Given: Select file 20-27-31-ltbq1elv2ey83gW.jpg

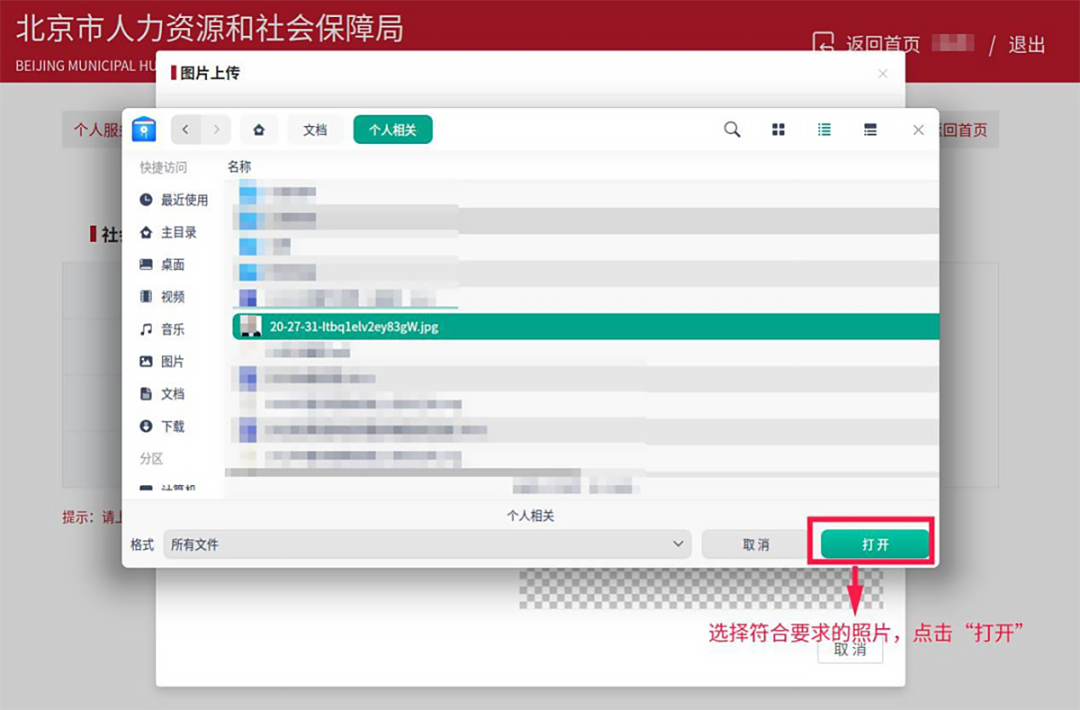Looking at the screenshot, I should click(x=354, y=326).
